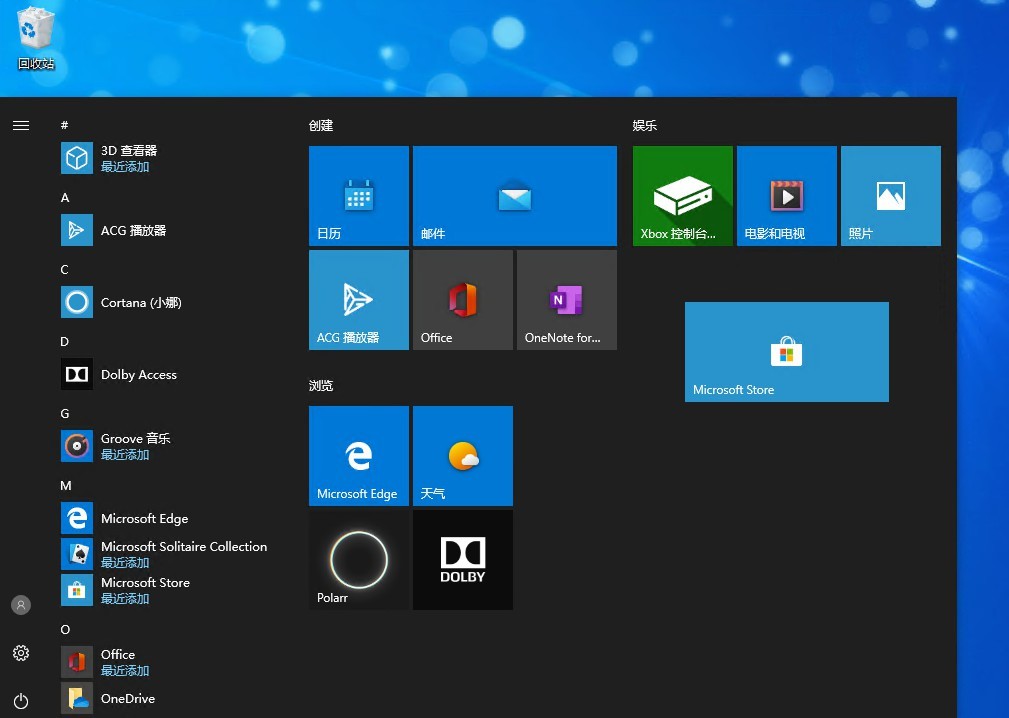Image resolution: width=1009 pixels, height=718 pixels.
Task: Click the A letter header in app list
Action: pos(65,198)
